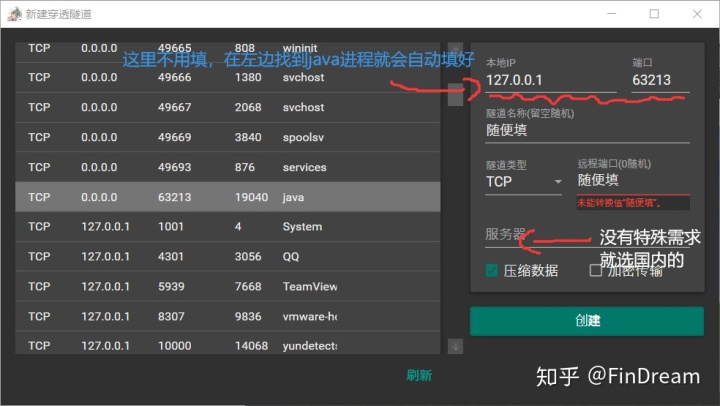
Task: Click the 远程端口 input field
Action: click(632, 181)
